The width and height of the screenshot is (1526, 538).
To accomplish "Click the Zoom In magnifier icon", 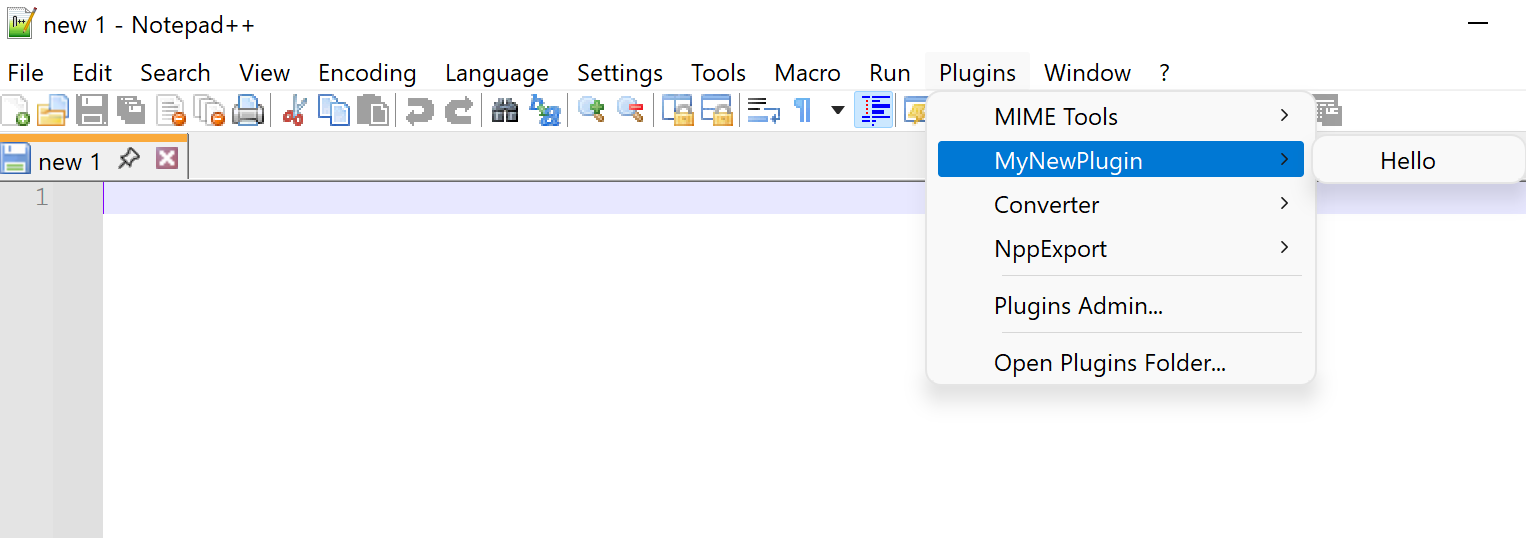I will click(591, 110).
